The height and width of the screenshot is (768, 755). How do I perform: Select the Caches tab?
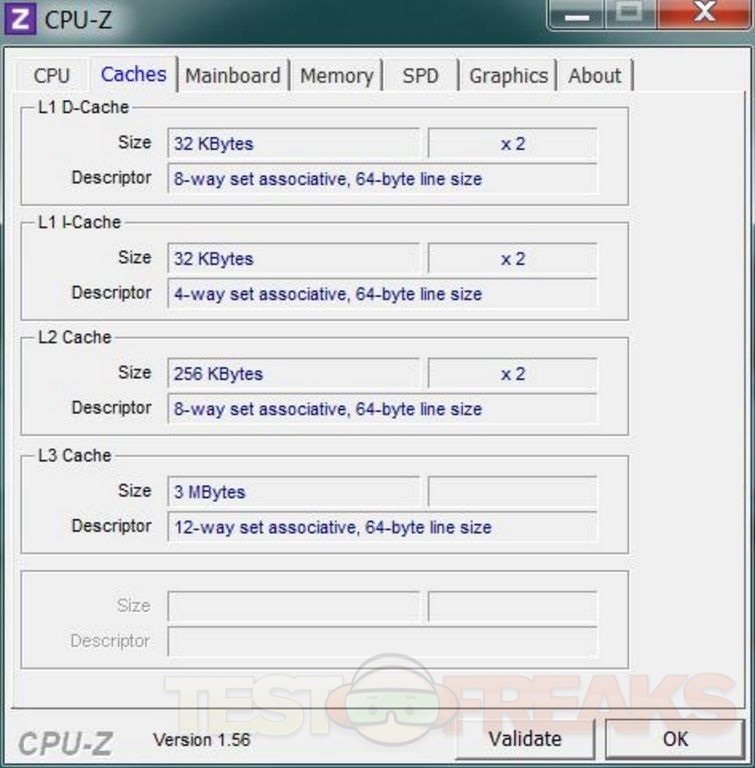click(x=133, y=75)
